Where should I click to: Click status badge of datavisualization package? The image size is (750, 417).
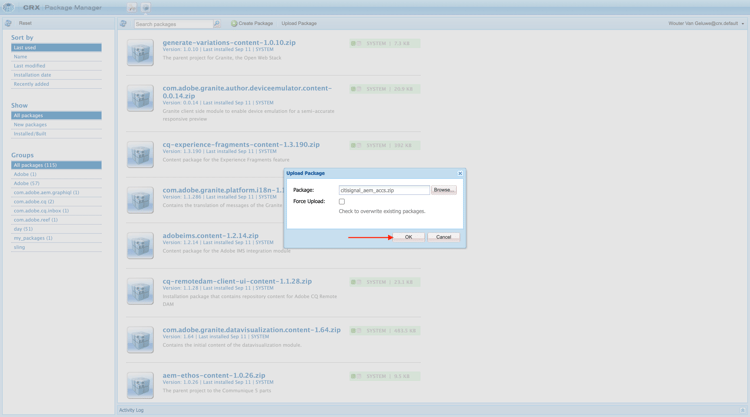[x=385, y=330]
